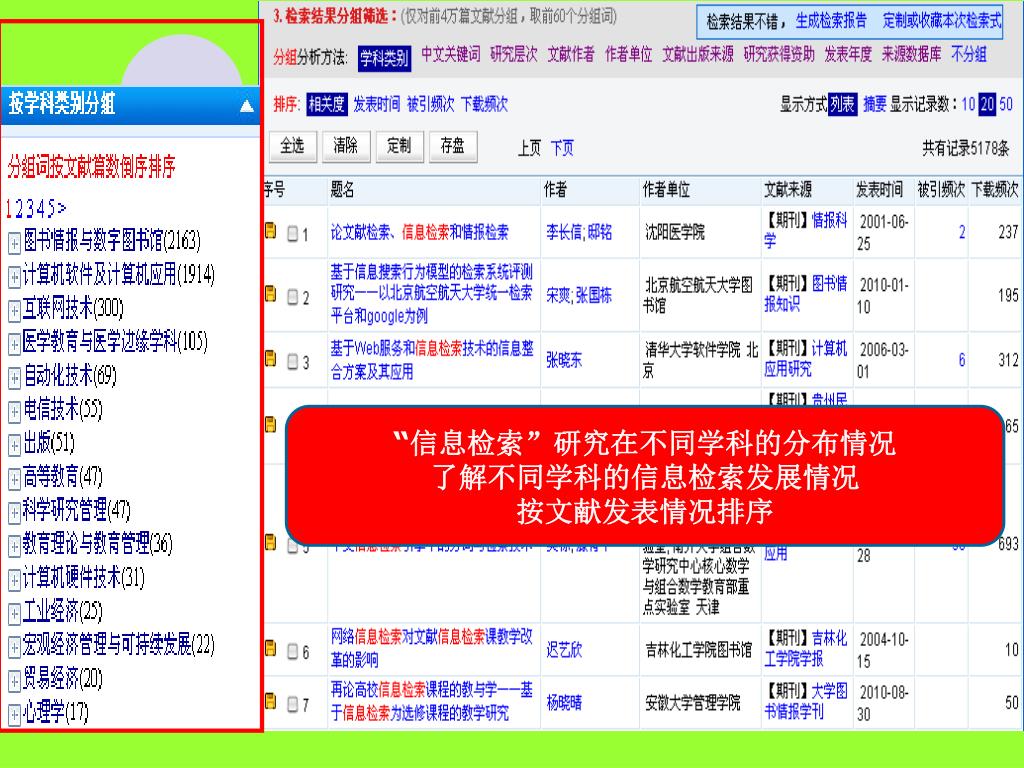This screenshot has width=1024, height=768.
Task: Choose 不分组 to remove grouping
Action: 968,54
